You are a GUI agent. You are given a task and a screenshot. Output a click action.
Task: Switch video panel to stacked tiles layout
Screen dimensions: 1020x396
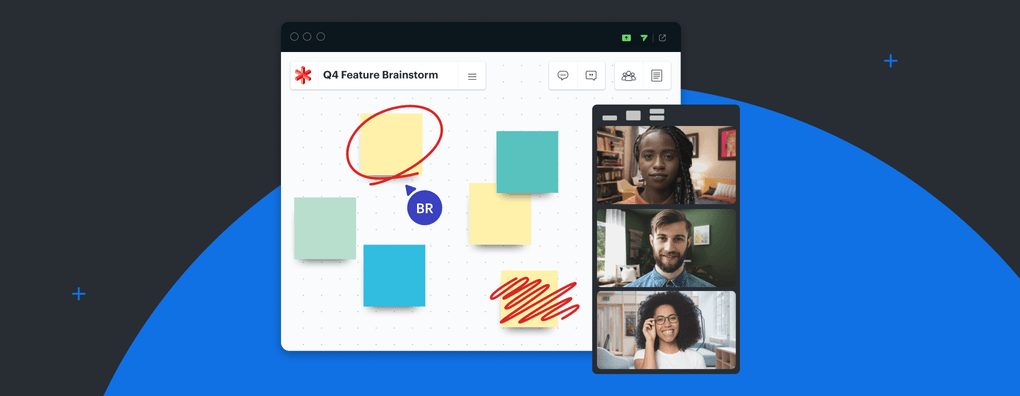pos(657,115)
